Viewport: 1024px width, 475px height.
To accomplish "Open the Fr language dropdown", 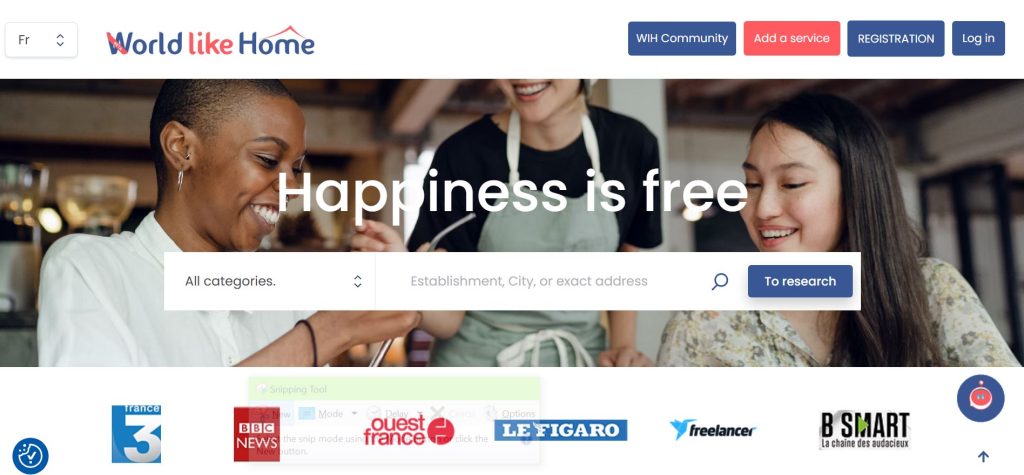I will click(41, 40).
